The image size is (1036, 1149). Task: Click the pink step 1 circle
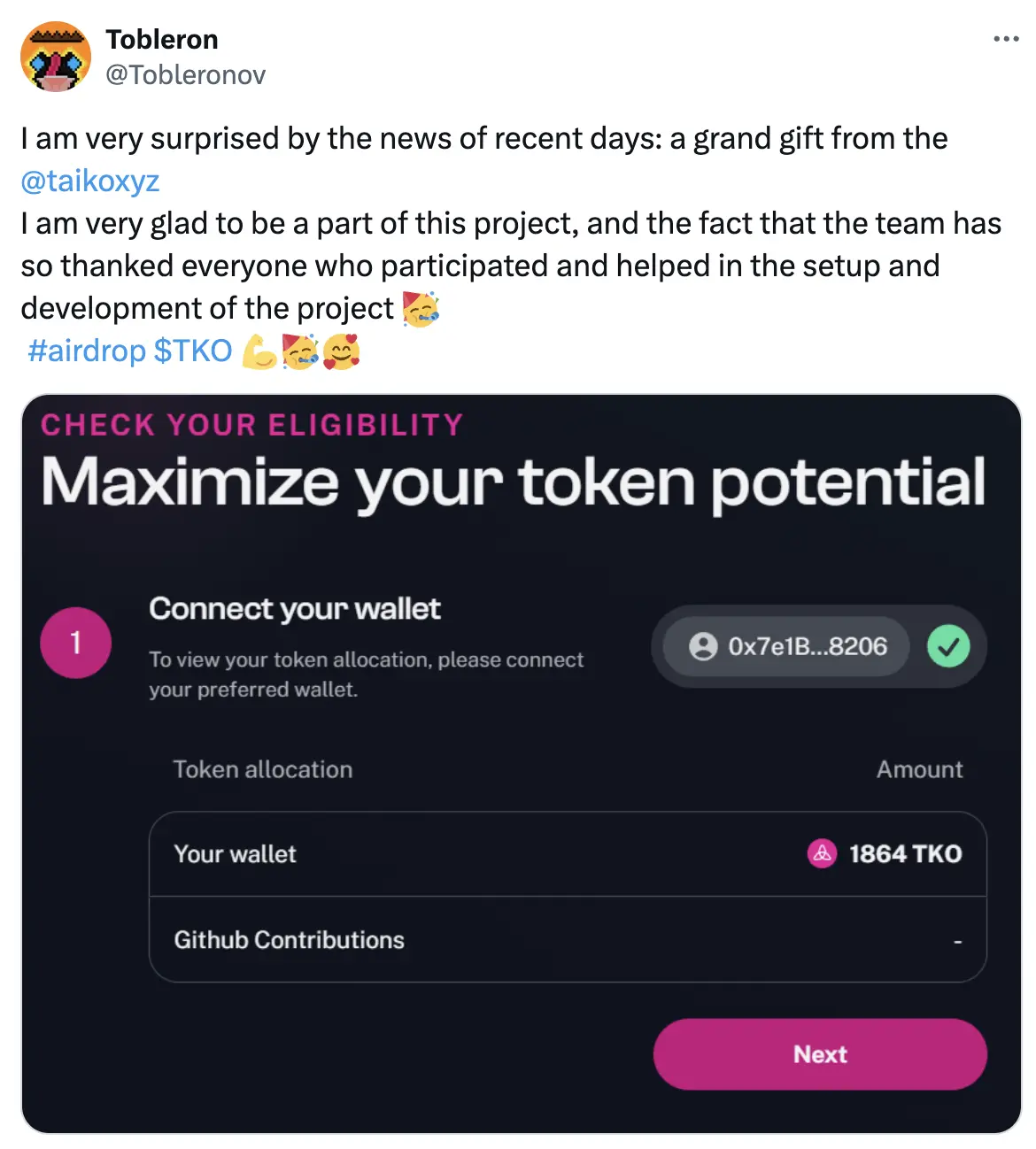[76, 643]
